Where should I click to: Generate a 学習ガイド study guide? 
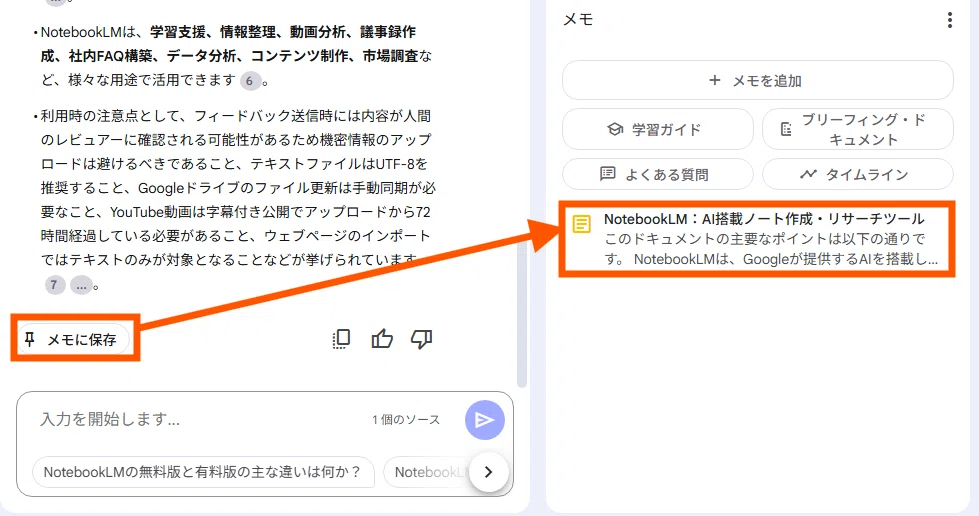[x=657, y=129]
